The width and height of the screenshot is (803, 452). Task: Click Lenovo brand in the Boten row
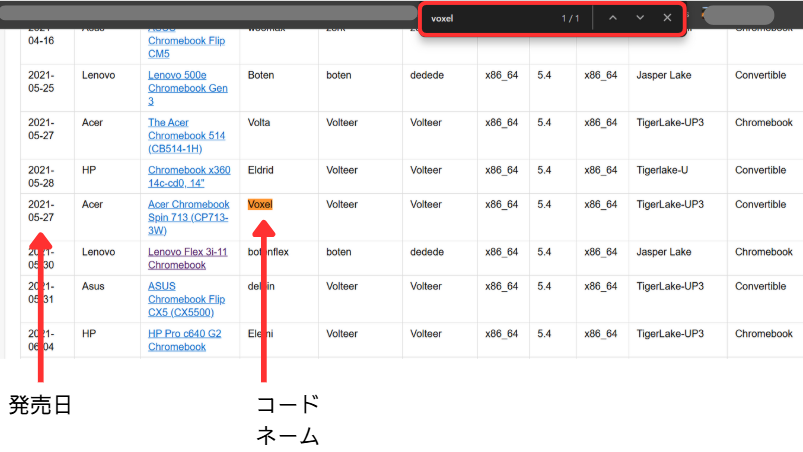98,75
